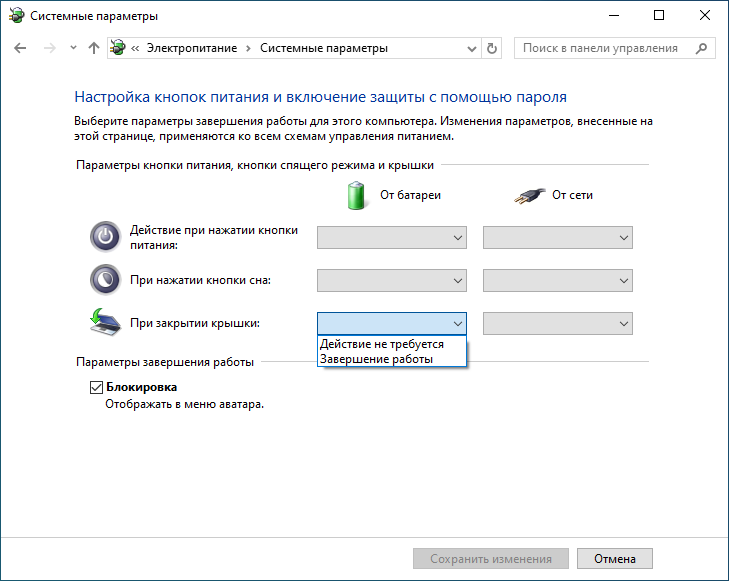The height and width of the screenshot is (581, 729).
Task: Click the back navigation arrow
Action: point(20,48)
